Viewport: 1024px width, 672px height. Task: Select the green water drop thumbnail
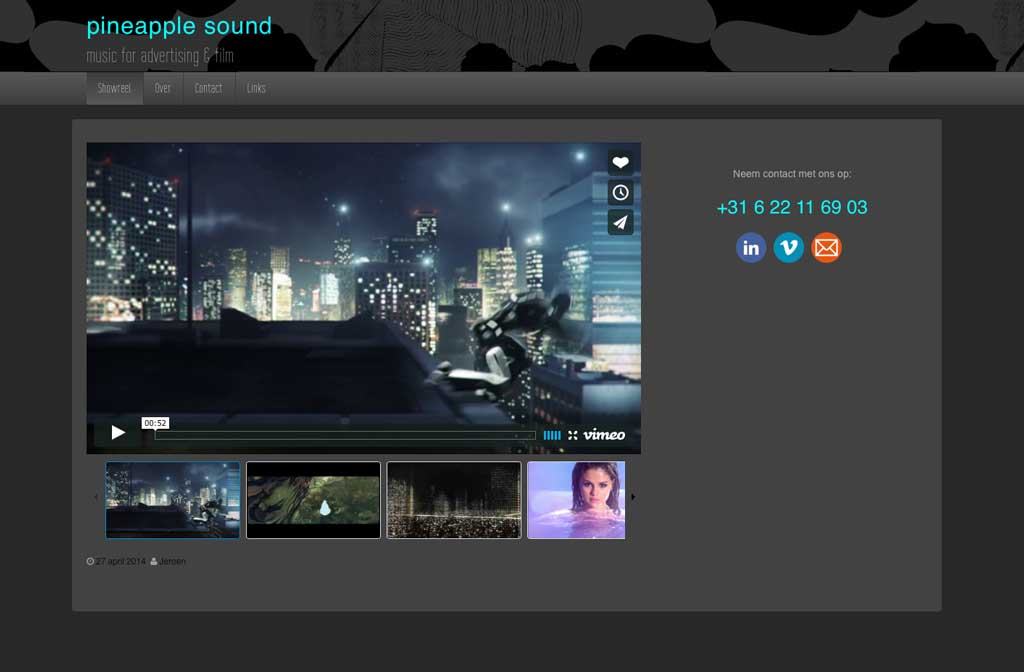(x=313, y=500)
